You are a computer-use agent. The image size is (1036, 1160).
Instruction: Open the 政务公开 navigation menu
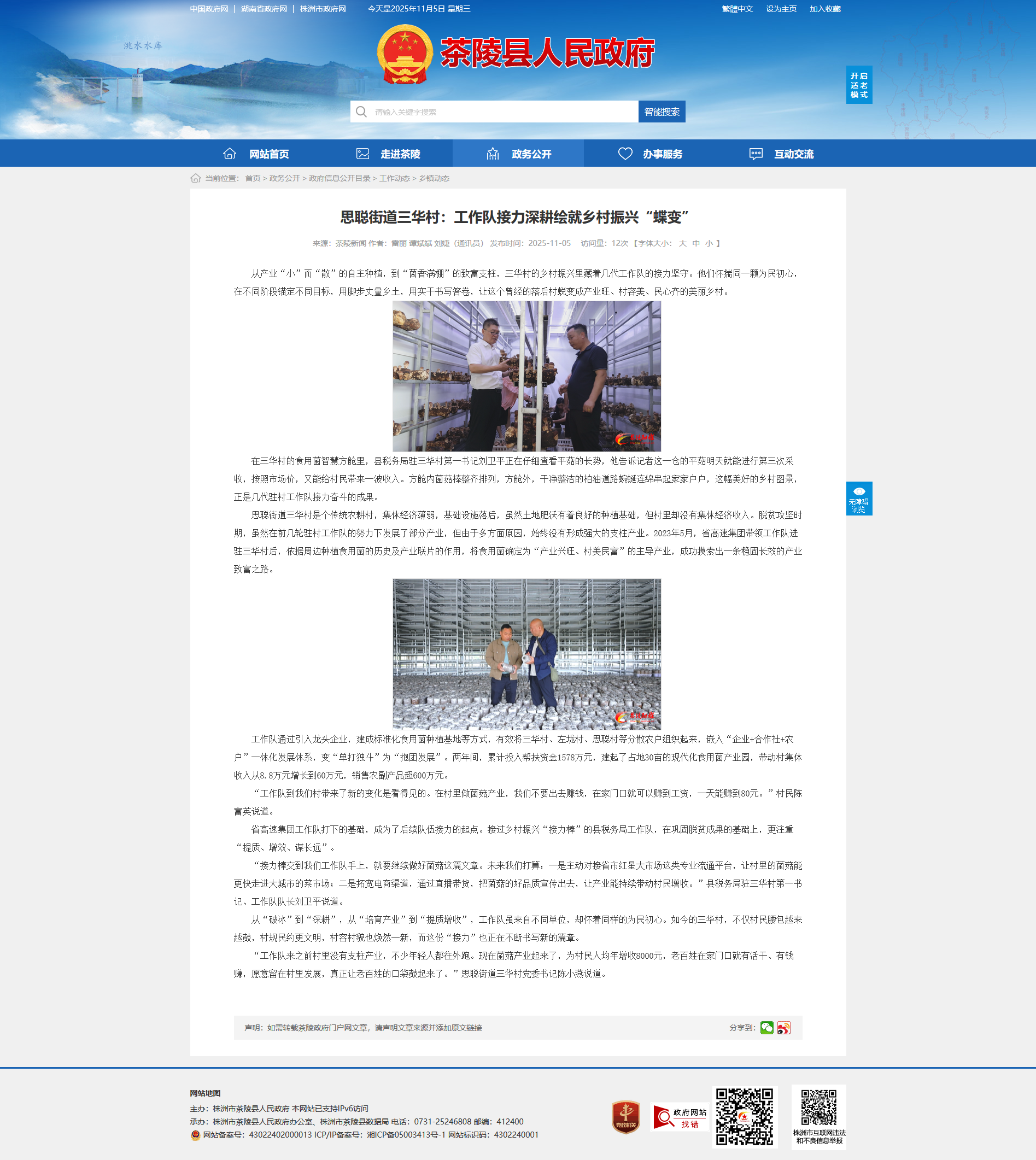pyautogui.click(x=518, y=154)
